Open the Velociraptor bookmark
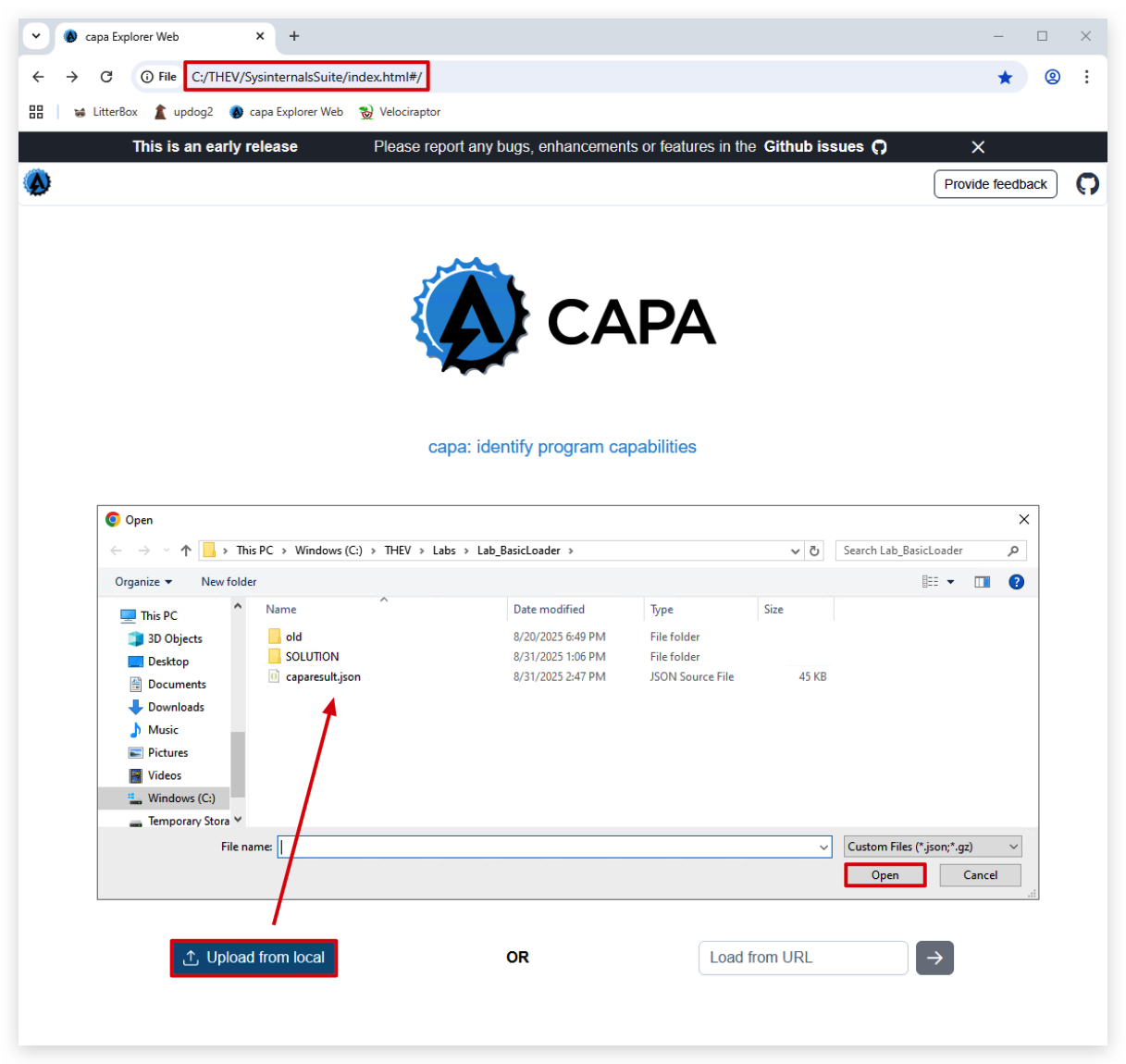 400,112
